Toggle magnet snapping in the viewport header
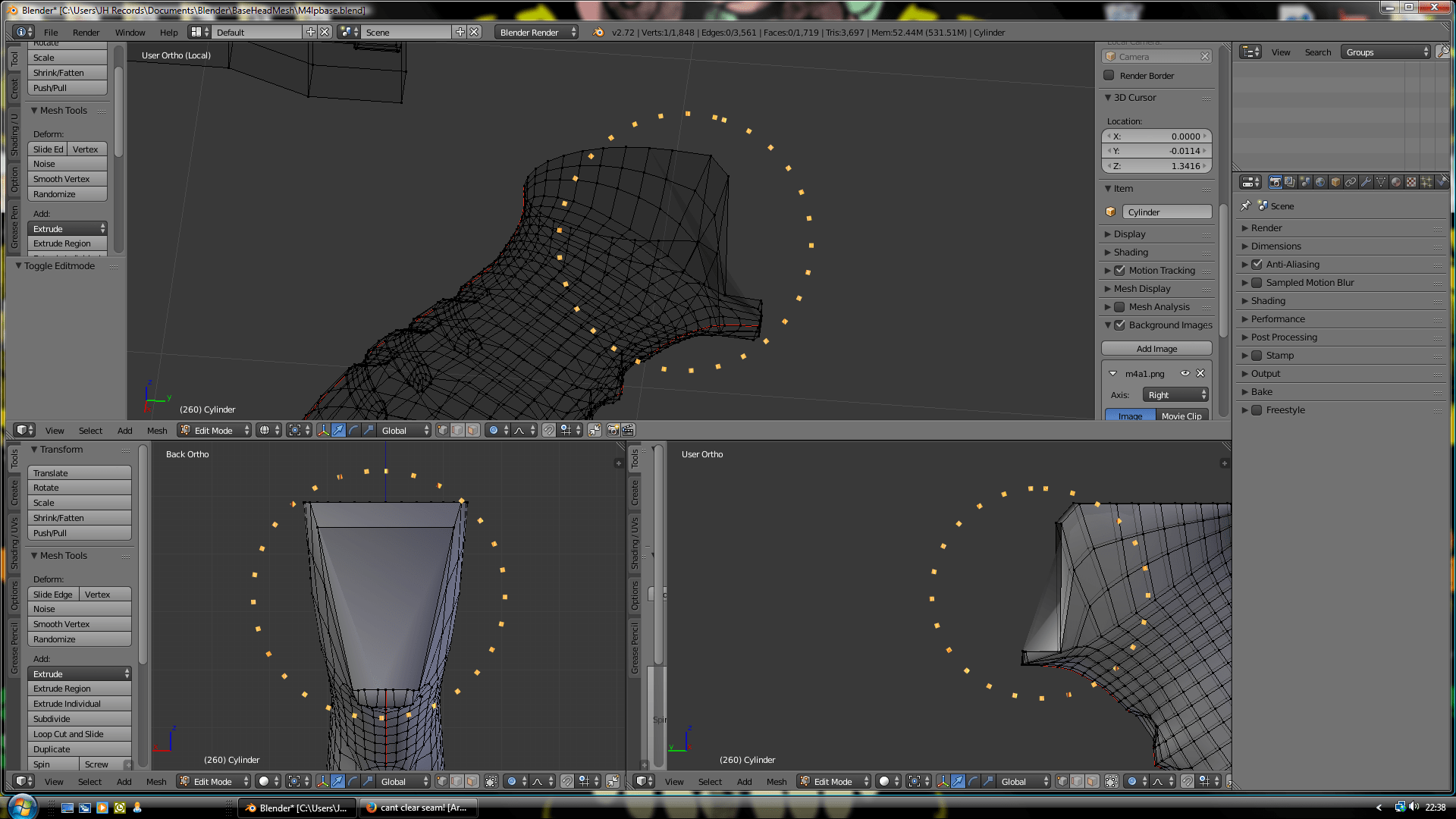This screenshot has width=1456, height=819. click(x=548, y=430)
